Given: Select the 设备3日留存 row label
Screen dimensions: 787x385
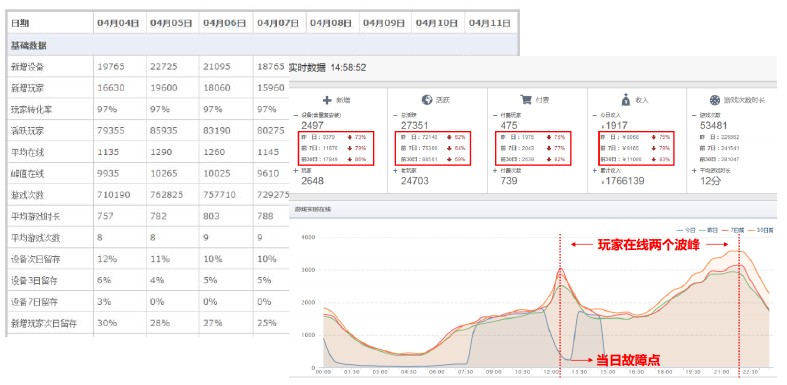Looking at the screenshot, I should 35,281.
